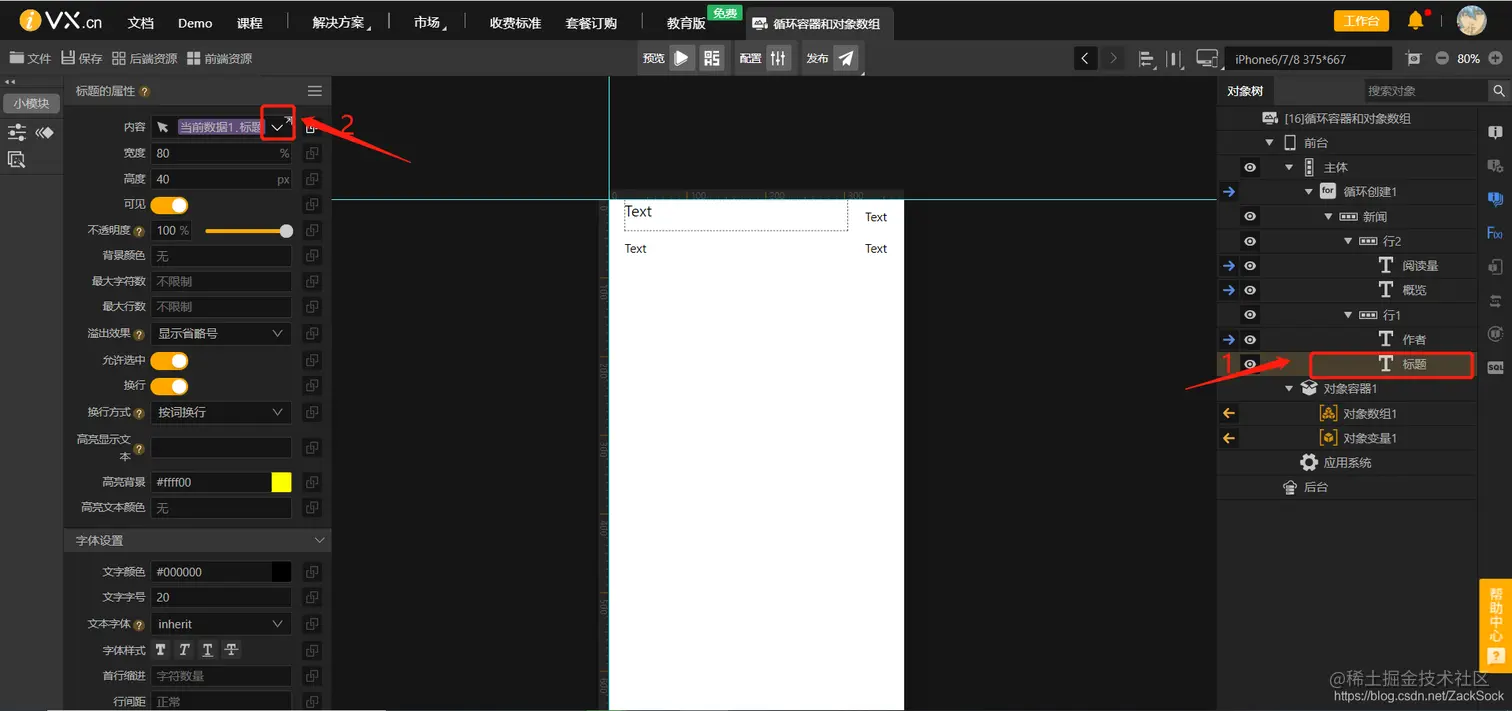Open the configuration sliders icon

pyautogui.click(x=778, y=58)
